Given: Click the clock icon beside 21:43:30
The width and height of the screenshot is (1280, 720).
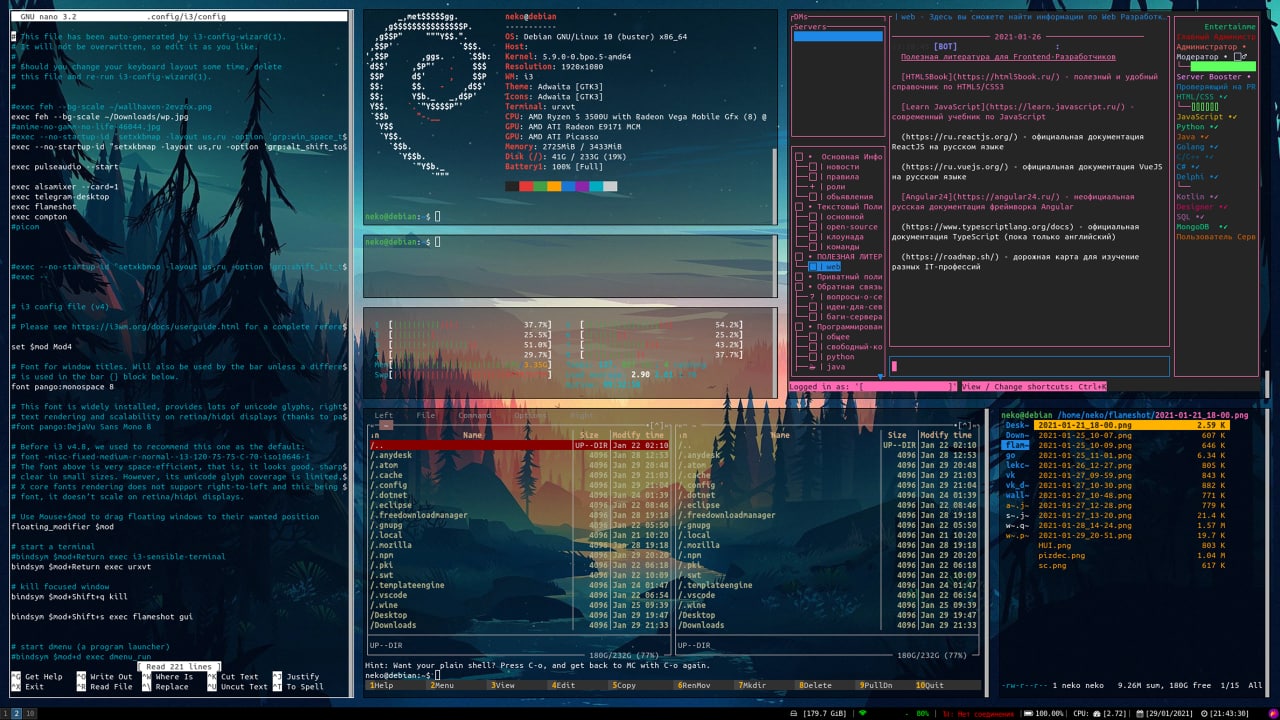Looking at the screenshot, I should [x=1204, y=713].
